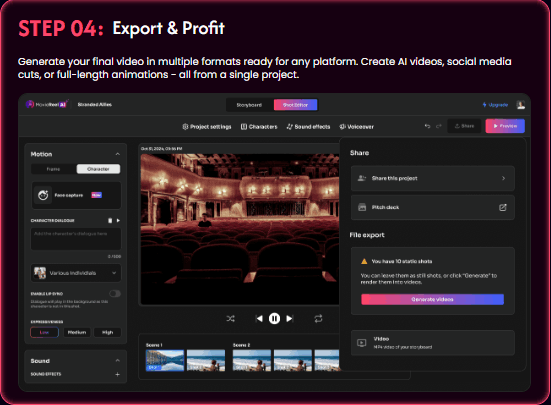Click the theater preview video area
551x405 pixels.
point(240,229)
